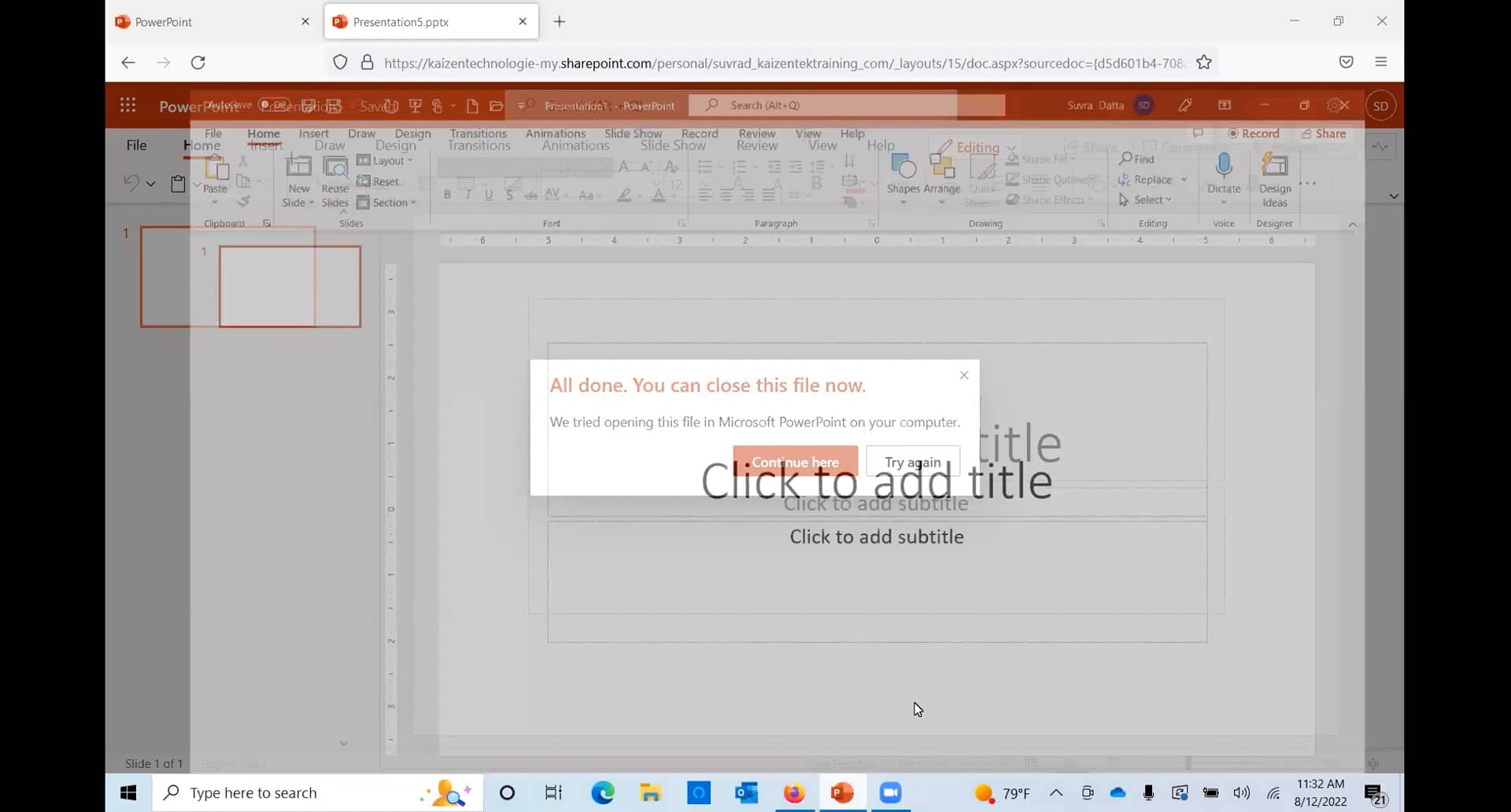Click the Reset slide layout command
Image resolution: width=1511 pixels, height=812 pixels.
[x=379, y=181]
